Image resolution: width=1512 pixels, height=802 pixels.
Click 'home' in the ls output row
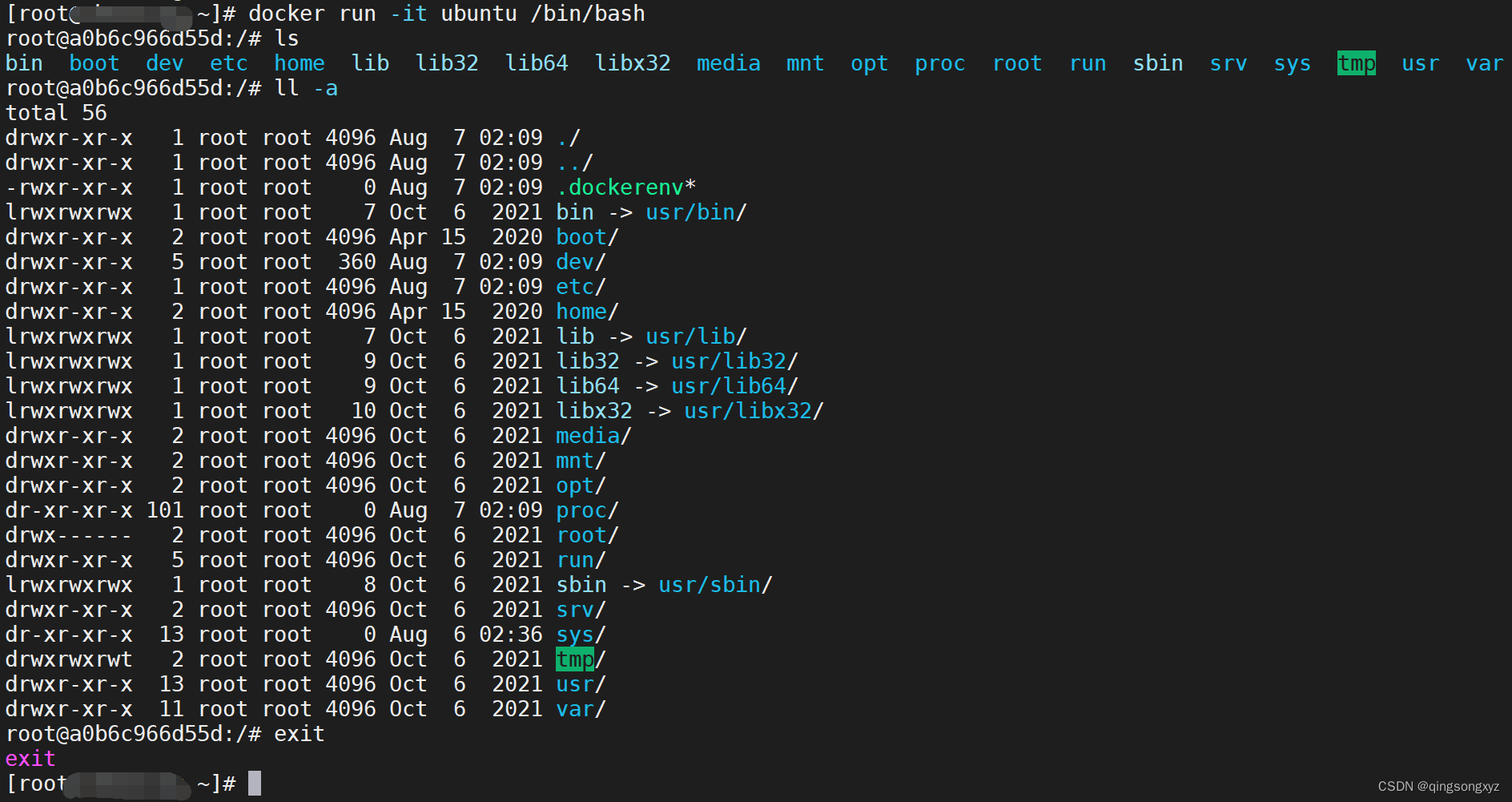(x=300, y=63)
